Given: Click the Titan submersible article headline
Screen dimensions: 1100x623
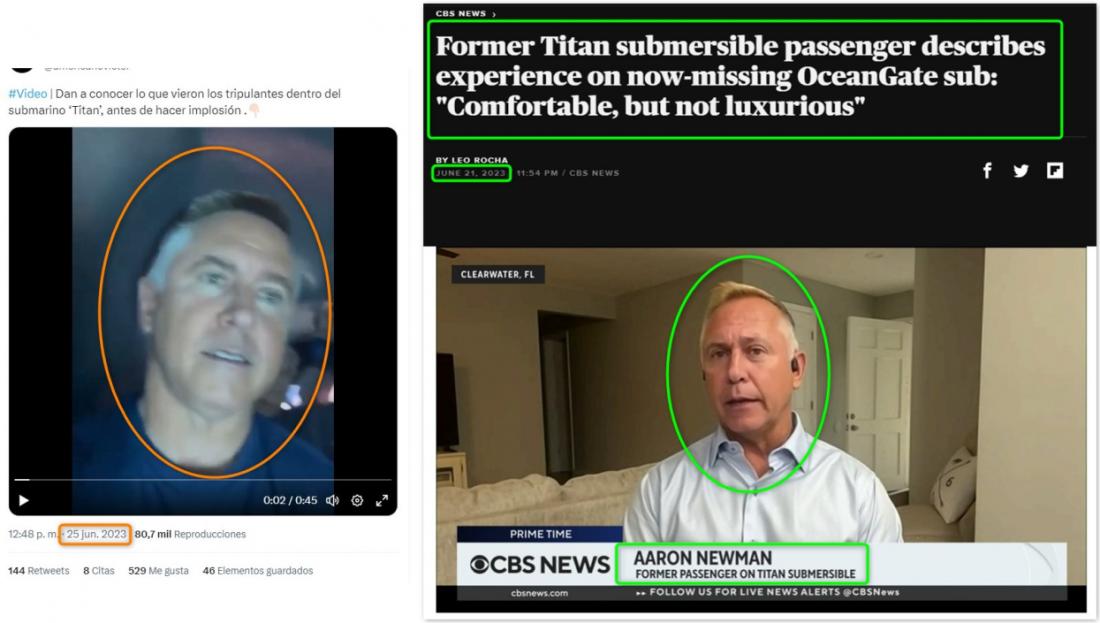Looking at the screenshot, I should click(744, 76).
